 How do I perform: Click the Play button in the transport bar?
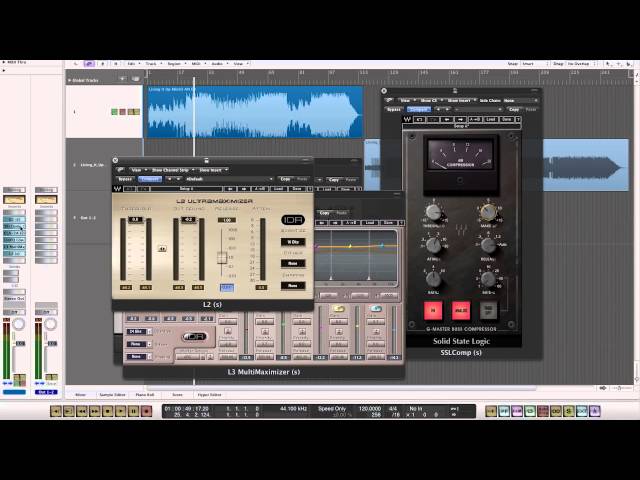(121, 411)
